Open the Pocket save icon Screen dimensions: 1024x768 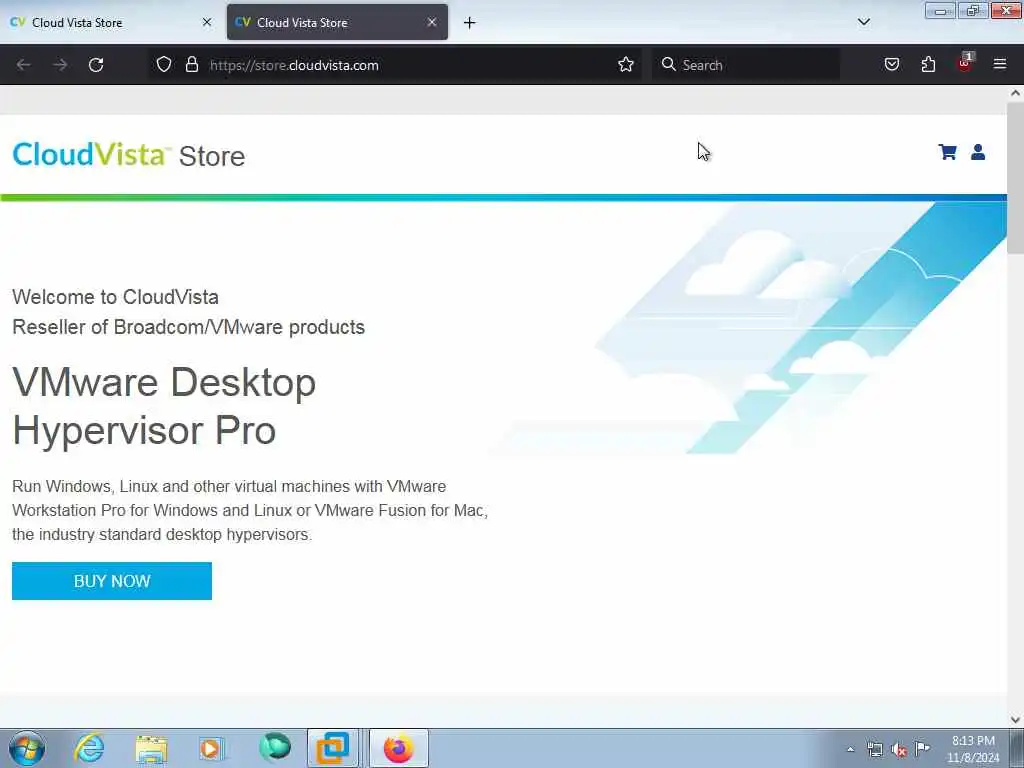coord(891,64)
